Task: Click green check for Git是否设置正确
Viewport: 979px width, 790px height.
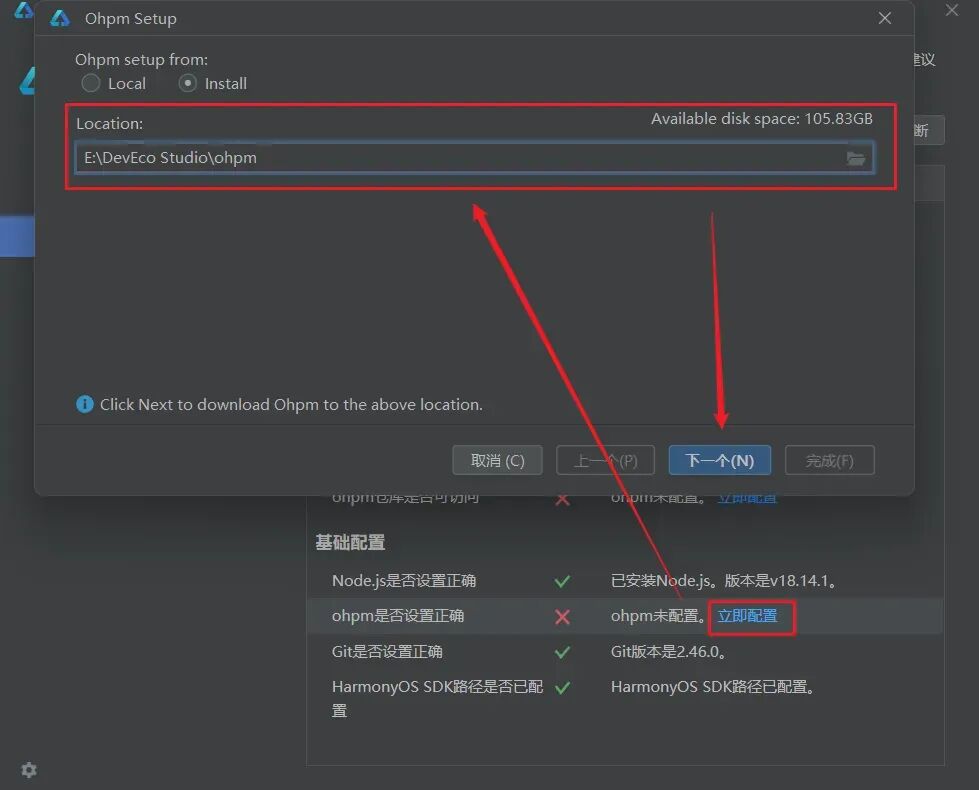Action: (x=562, y=652)
